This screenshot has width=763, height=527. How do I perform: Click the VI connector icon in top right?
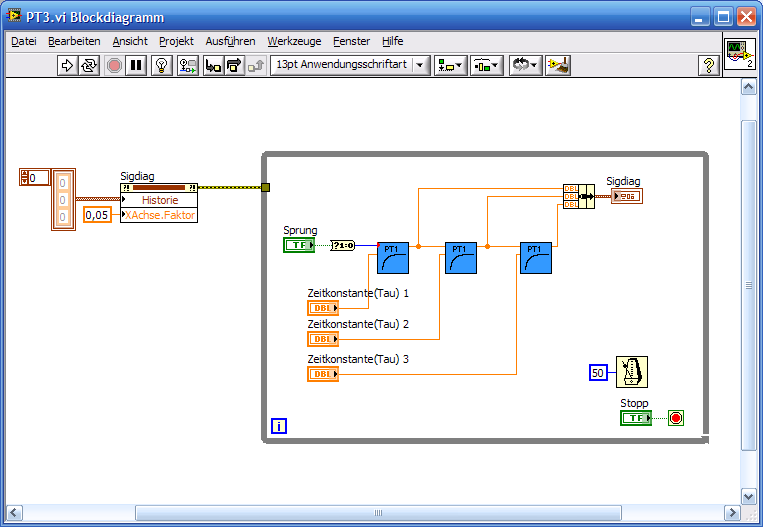point(740,54)
